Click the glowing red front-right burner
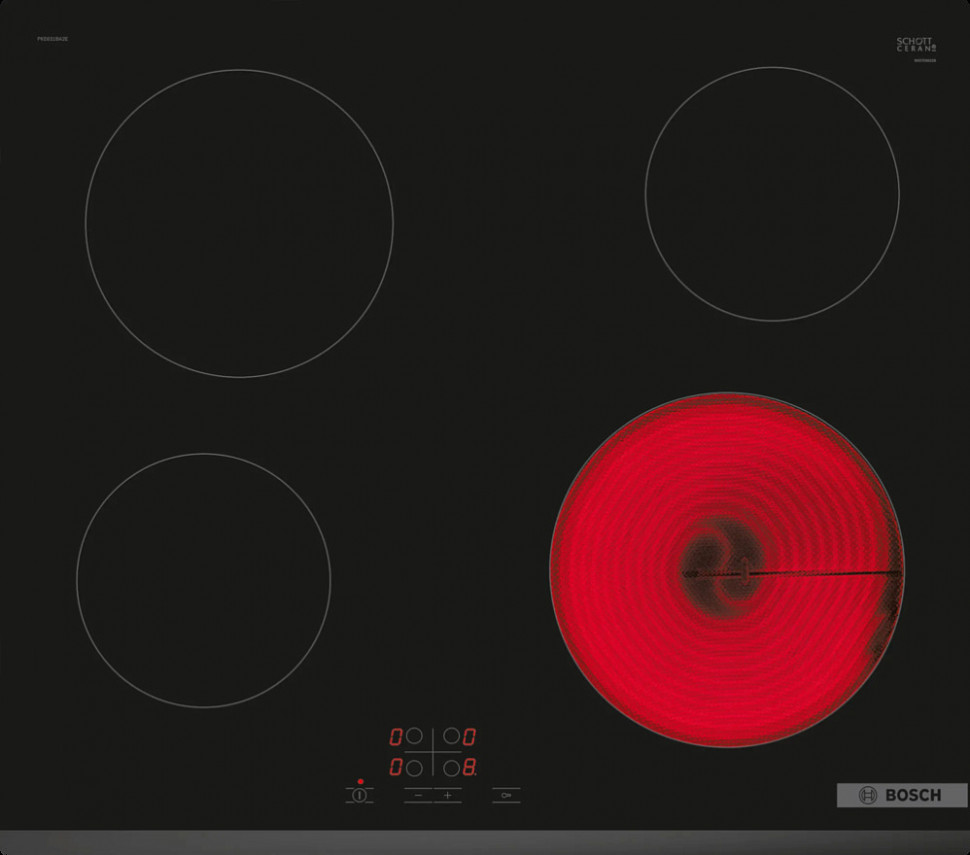 727,570
